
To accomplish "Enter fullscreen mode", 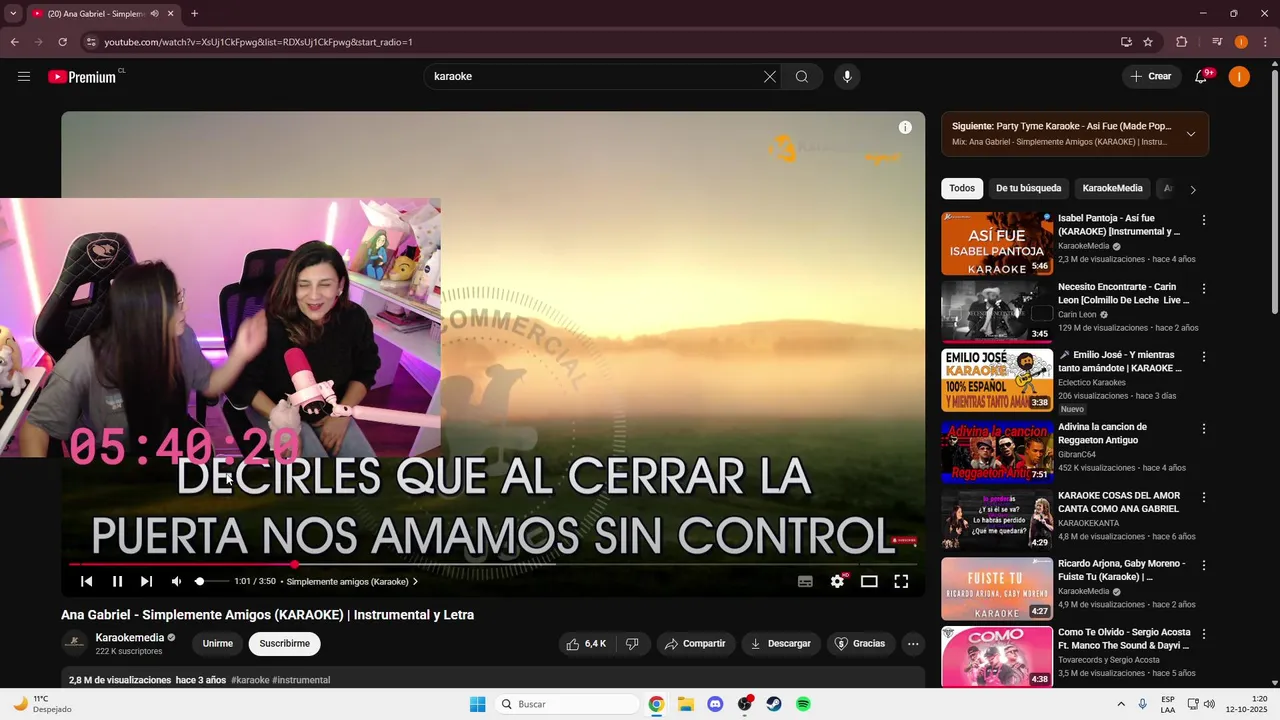I will (x=901, y=581).
